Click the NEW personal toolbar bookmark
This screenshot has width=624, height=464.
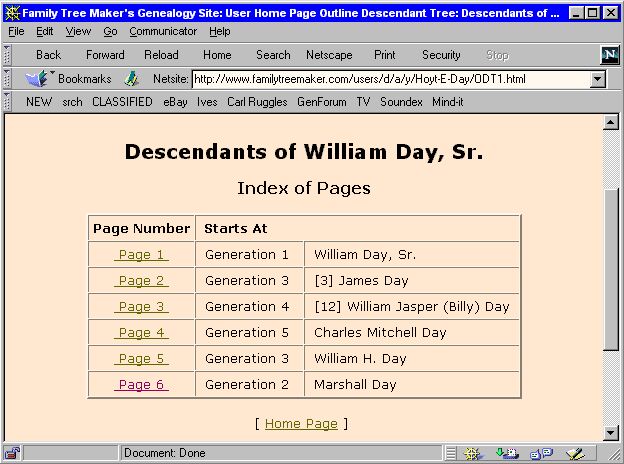[x=39, y=102]
